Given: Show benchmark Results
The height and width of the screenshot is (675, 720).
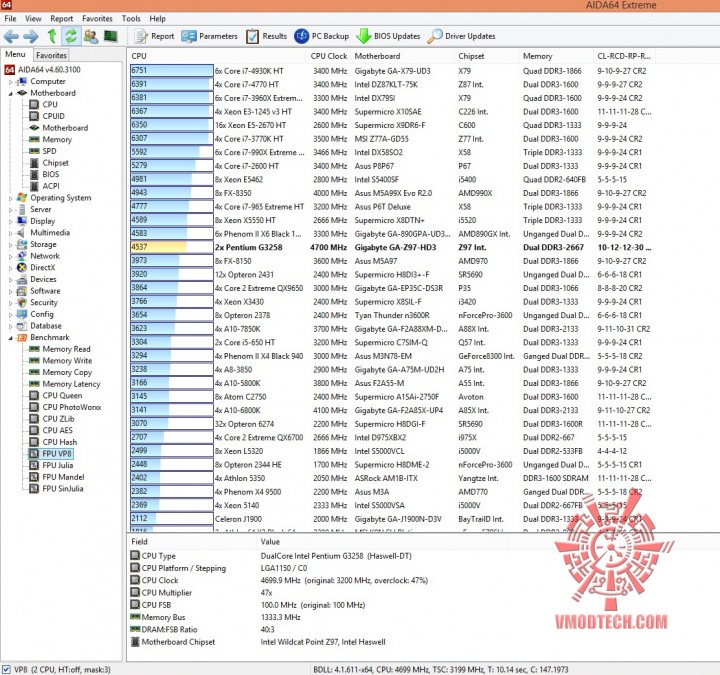Looking at the screenshot, I should pyautogui.click(x=266, y=36).
